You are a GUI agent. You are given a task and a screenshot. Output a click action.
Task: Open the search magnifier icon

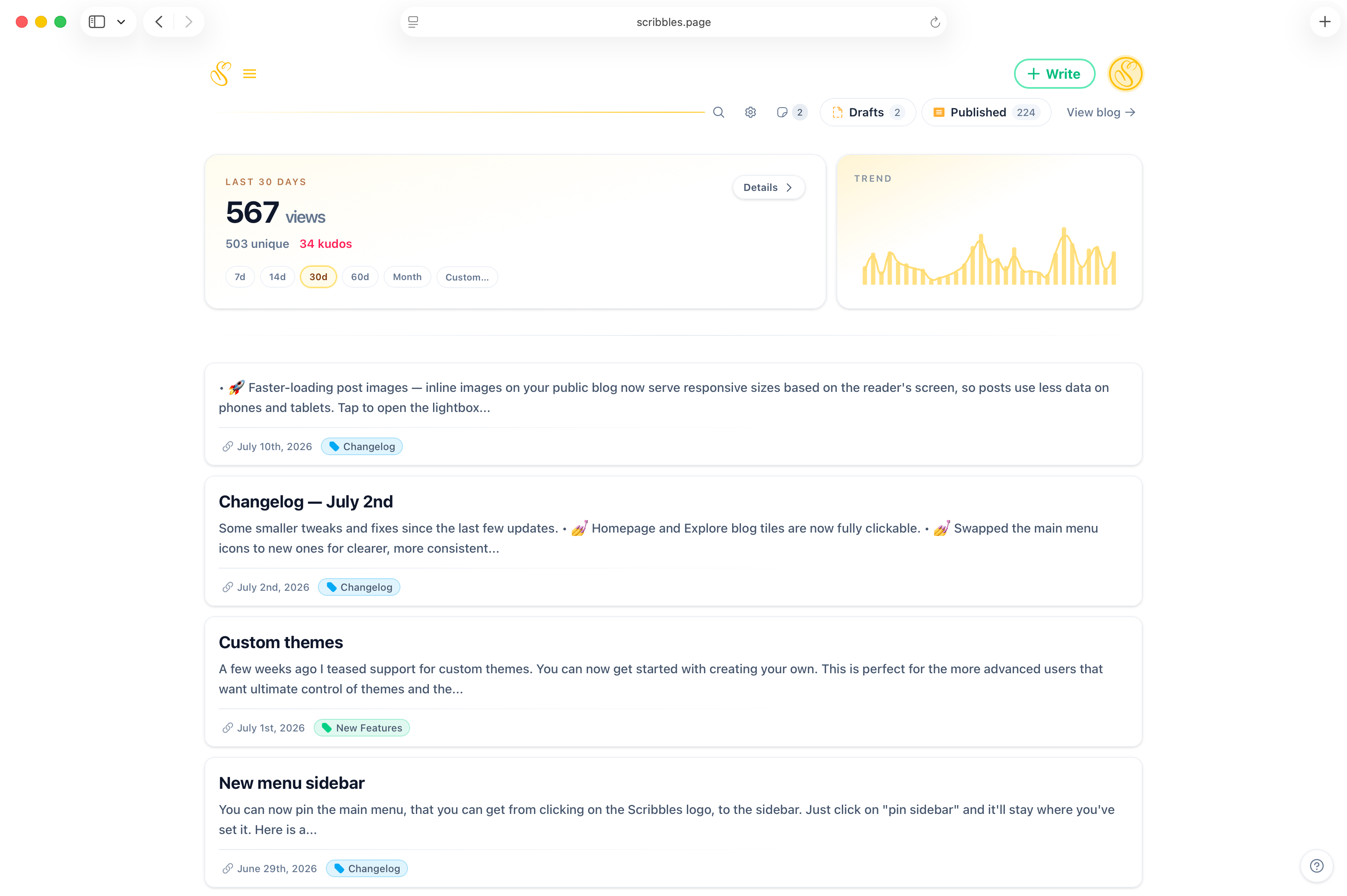718,113
